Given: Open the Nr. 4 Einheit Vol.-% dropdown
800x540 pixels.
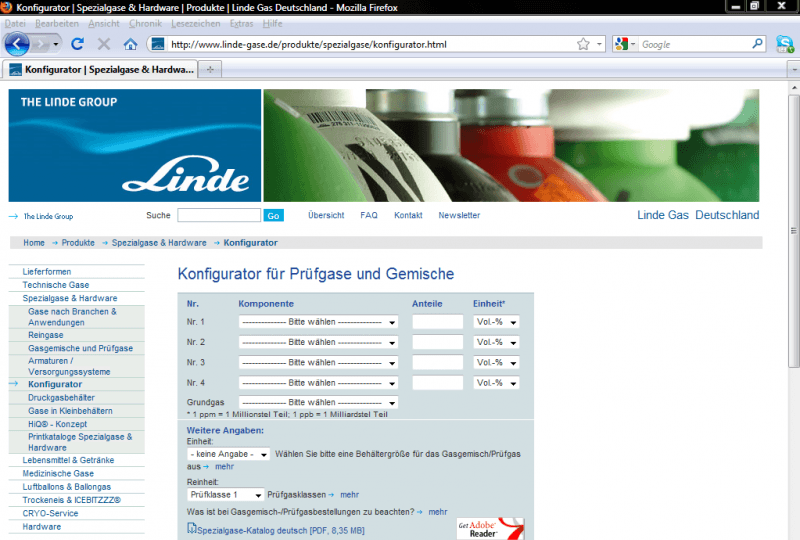Looking at the screenshot, I should tap(496, 383).
